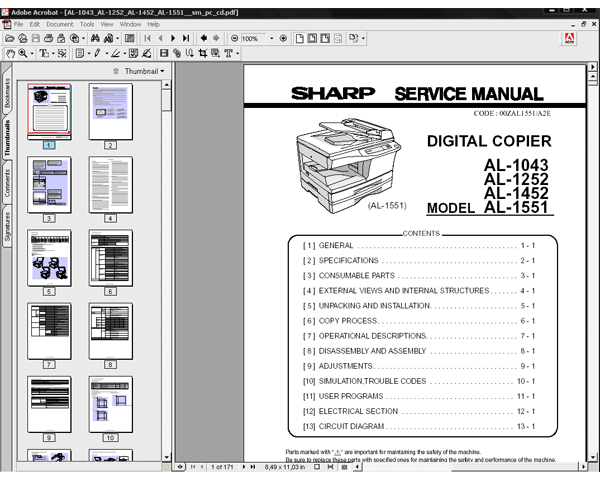Open page 5 thumbnail
Screen dimensions: 600x480
pos(49,258)
